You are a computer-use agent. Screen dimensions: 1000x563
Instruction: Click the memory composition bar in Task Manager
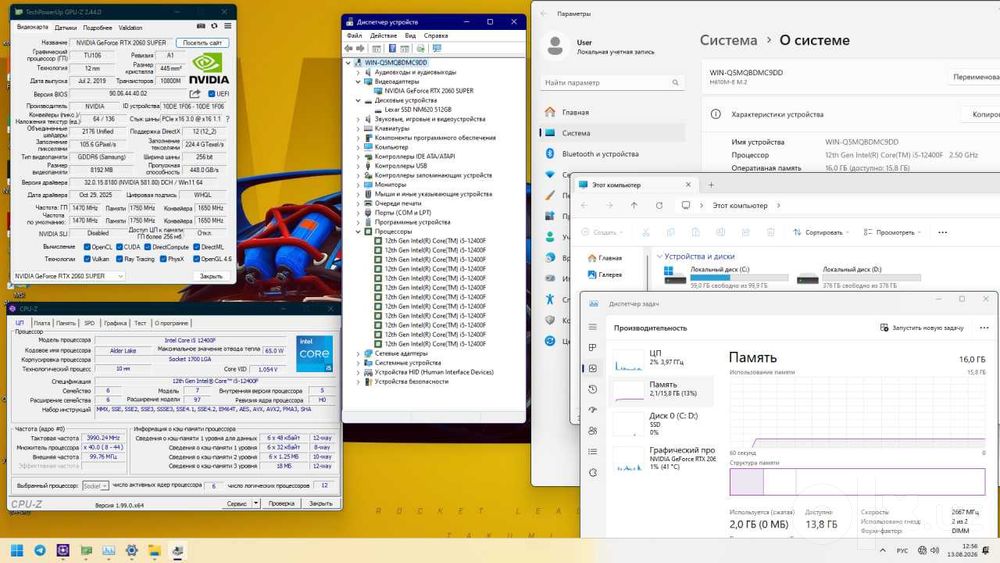click(857, 482)
